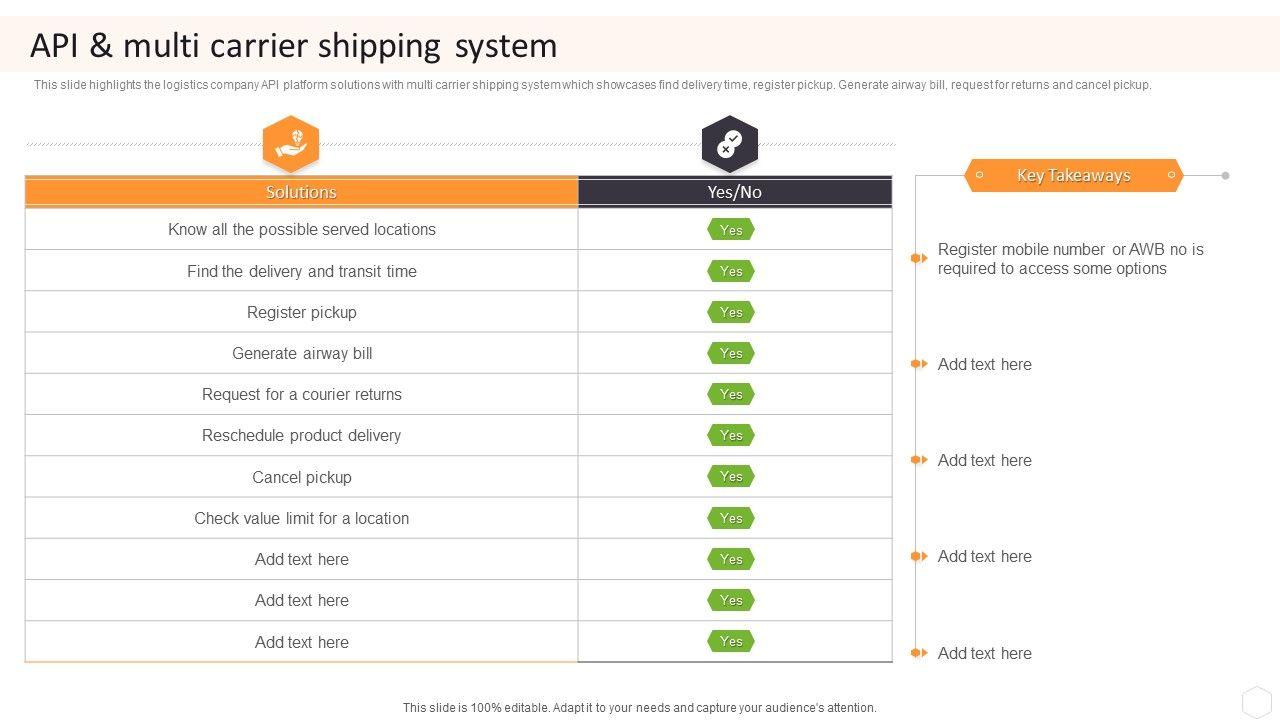Click the Register mobile number or AWB takeaway text
The width and height of the screenshot is (1280, 720).
pos(1070,259)
